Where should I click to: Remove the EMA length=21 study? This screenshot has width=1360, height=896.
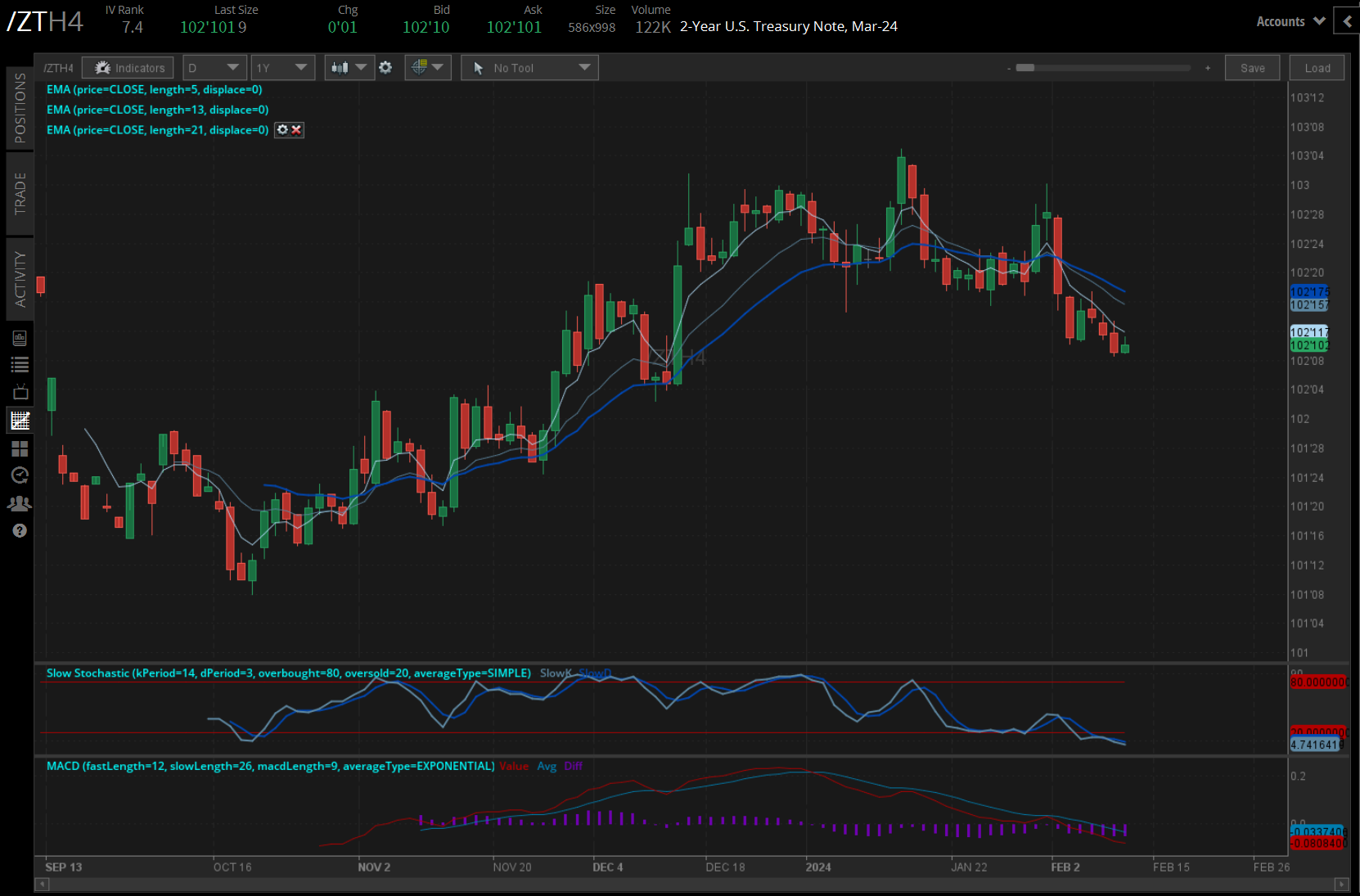(x=296, y=130)
